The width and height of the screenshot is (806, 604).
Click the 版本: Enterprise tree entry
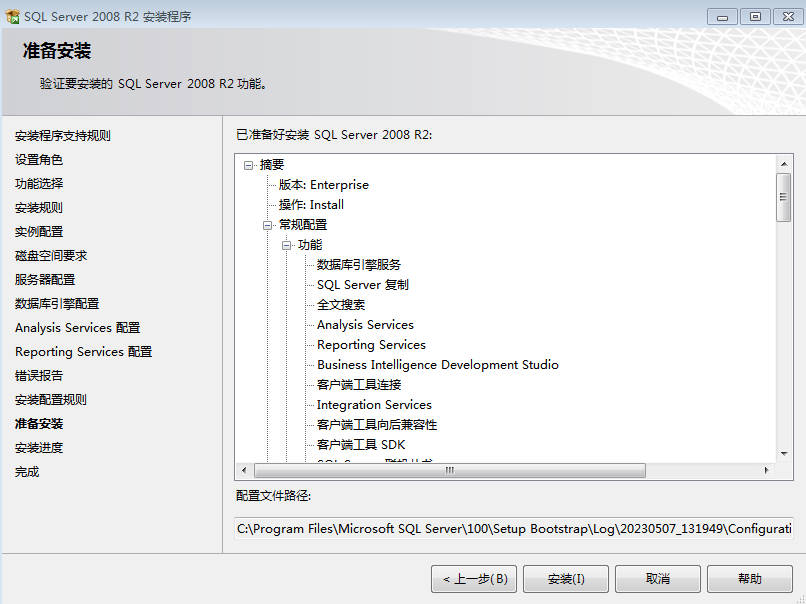(x=323, y=185)
